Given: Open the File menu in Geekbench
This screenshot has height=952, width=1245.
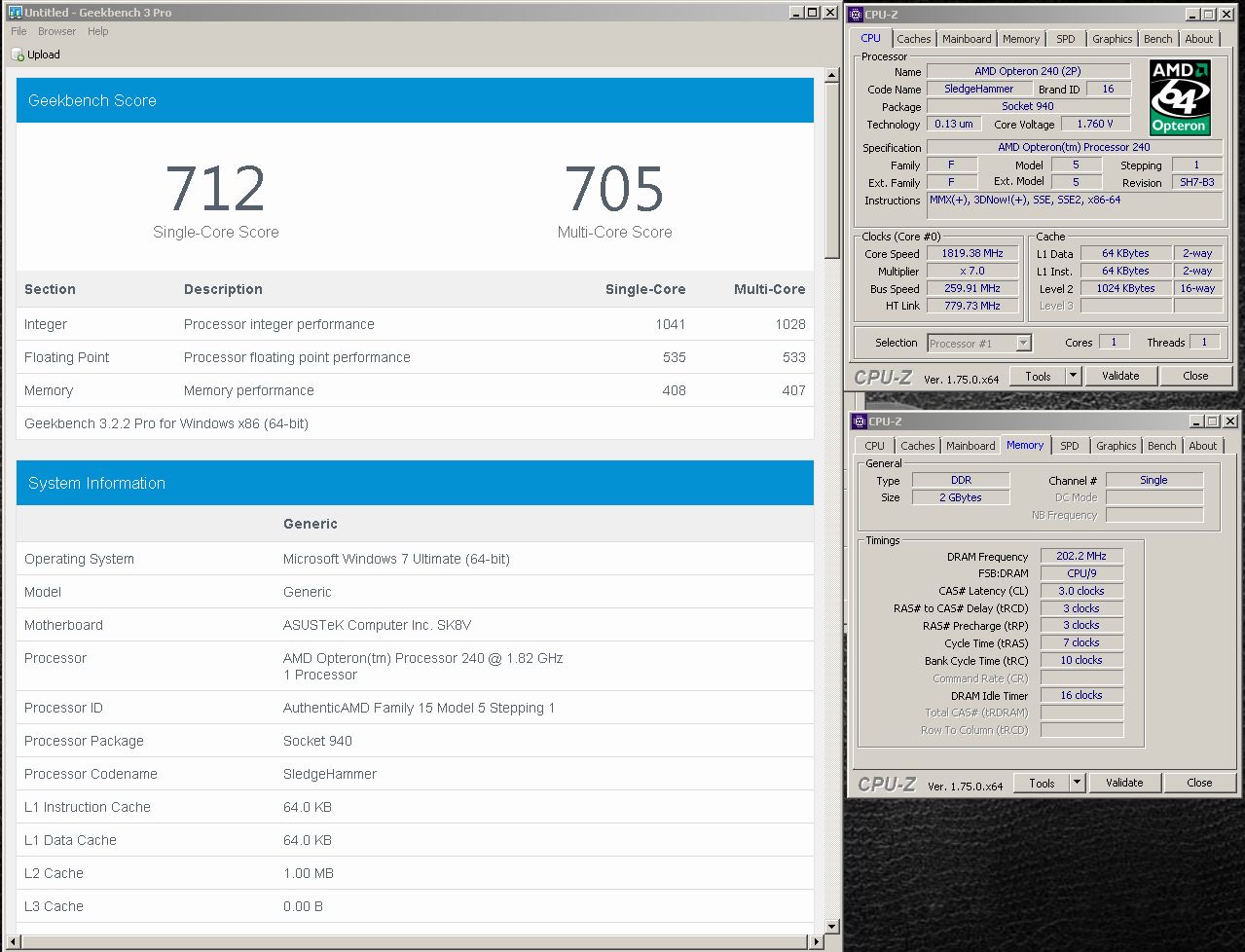Looking at the screenshot, I should tap(18, 32).
